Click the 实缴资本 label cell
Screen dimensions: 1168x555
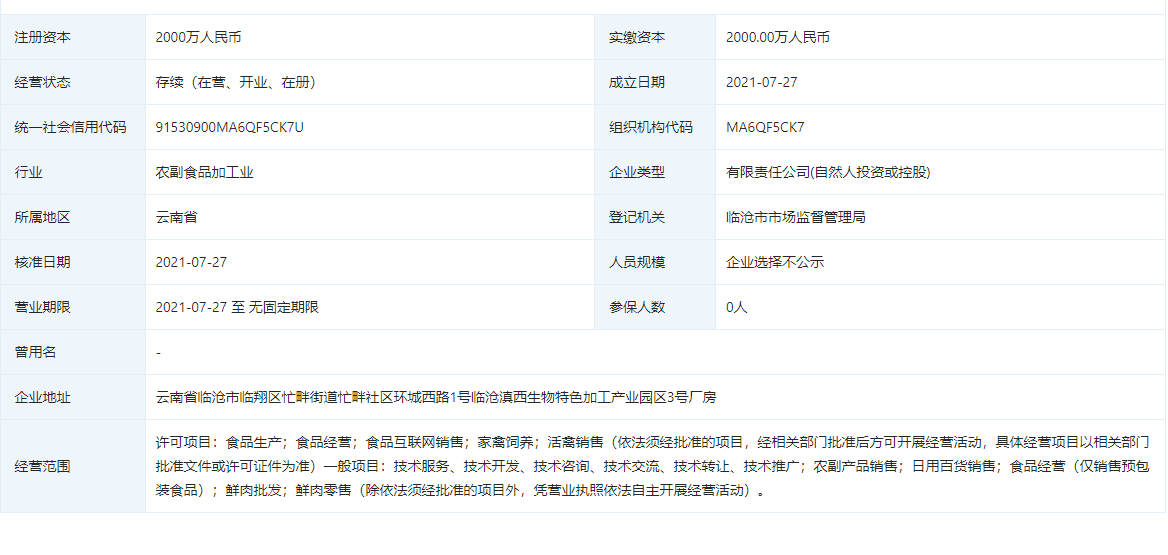655,37
